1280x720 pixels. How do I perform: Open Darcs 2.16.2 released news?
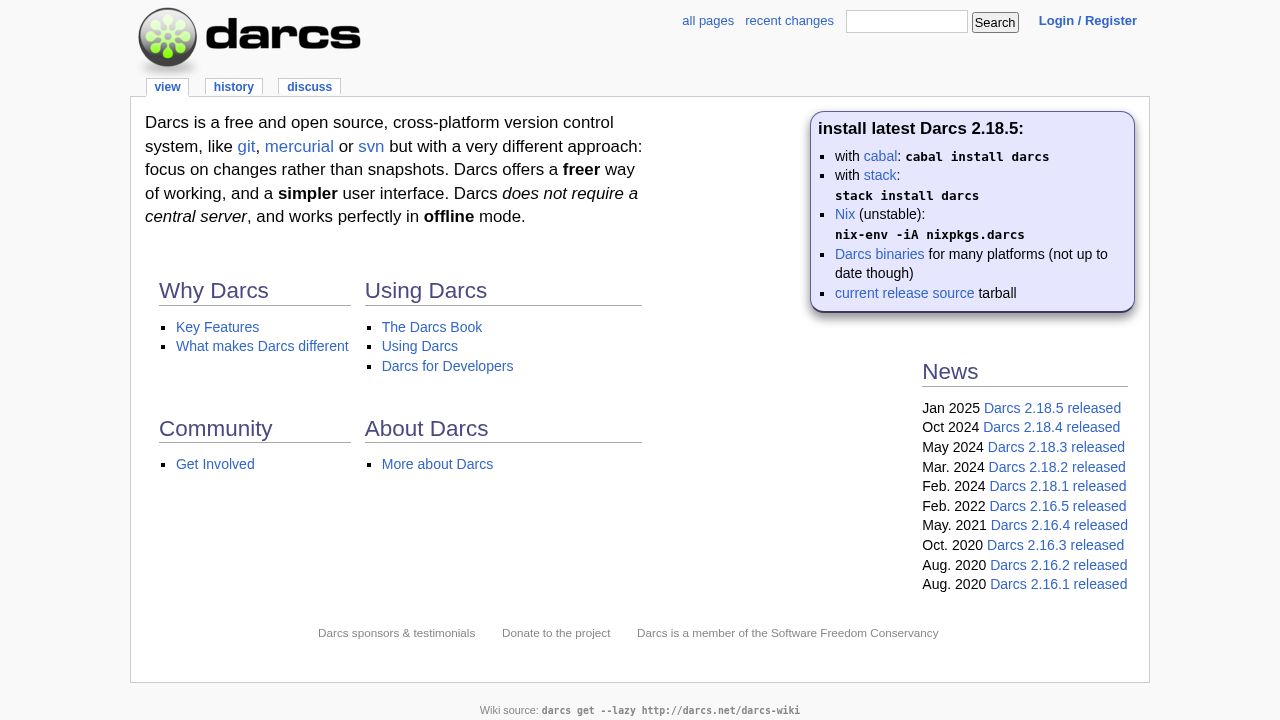point(1058,565)
